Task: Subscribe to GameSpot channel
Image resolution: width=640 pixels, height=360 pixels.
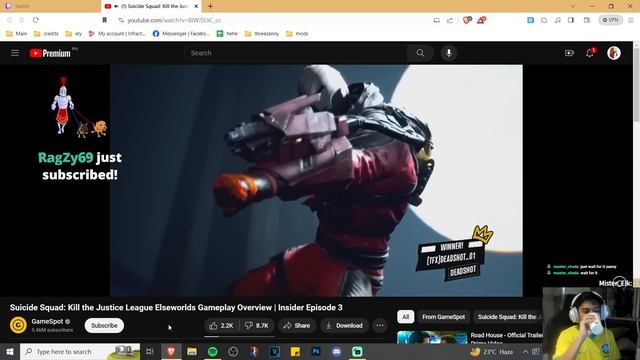Action: tap(104, 325)
